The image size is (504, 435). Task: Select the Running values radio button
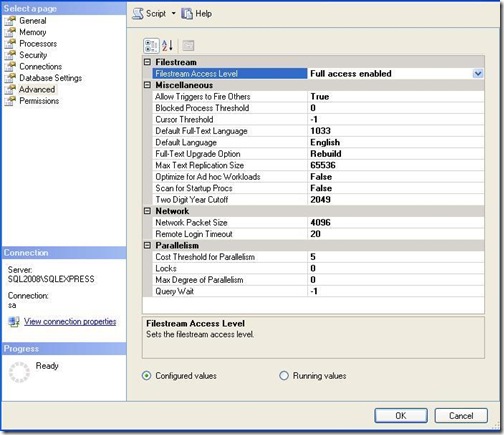[284, 376]
